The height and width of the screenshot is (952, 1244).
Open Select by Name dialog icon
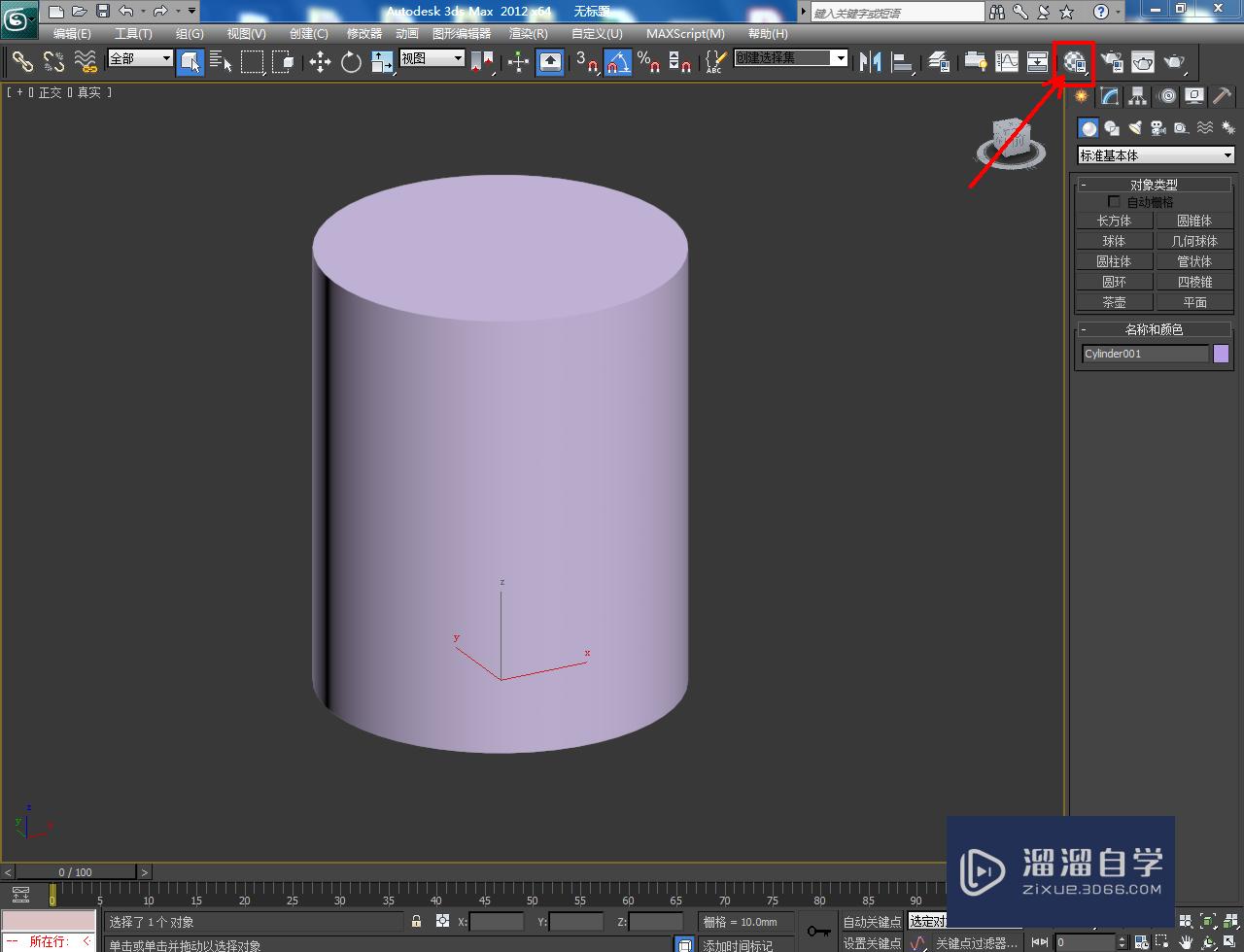[x=222, y=62]
